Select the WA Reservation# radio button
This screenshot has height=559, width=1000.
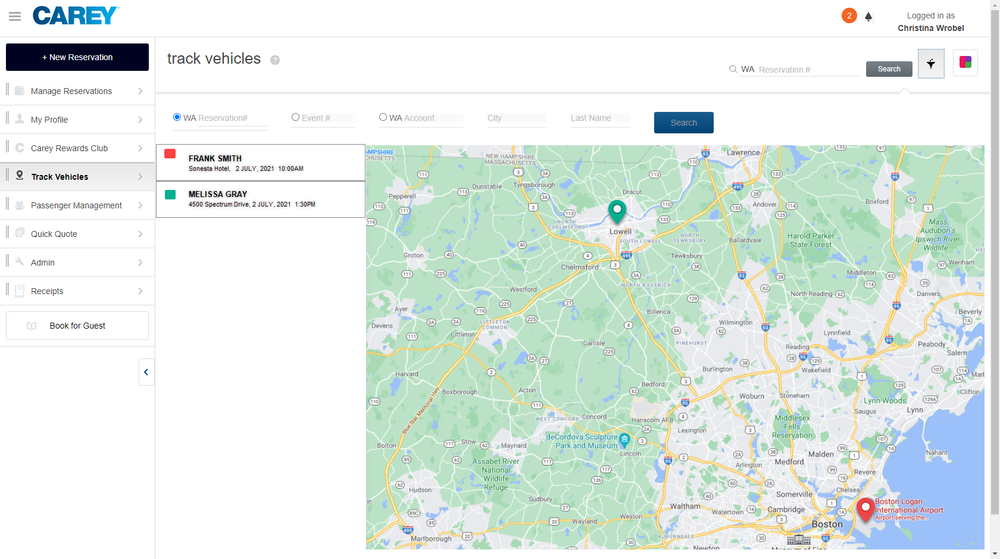click(177, 117)
